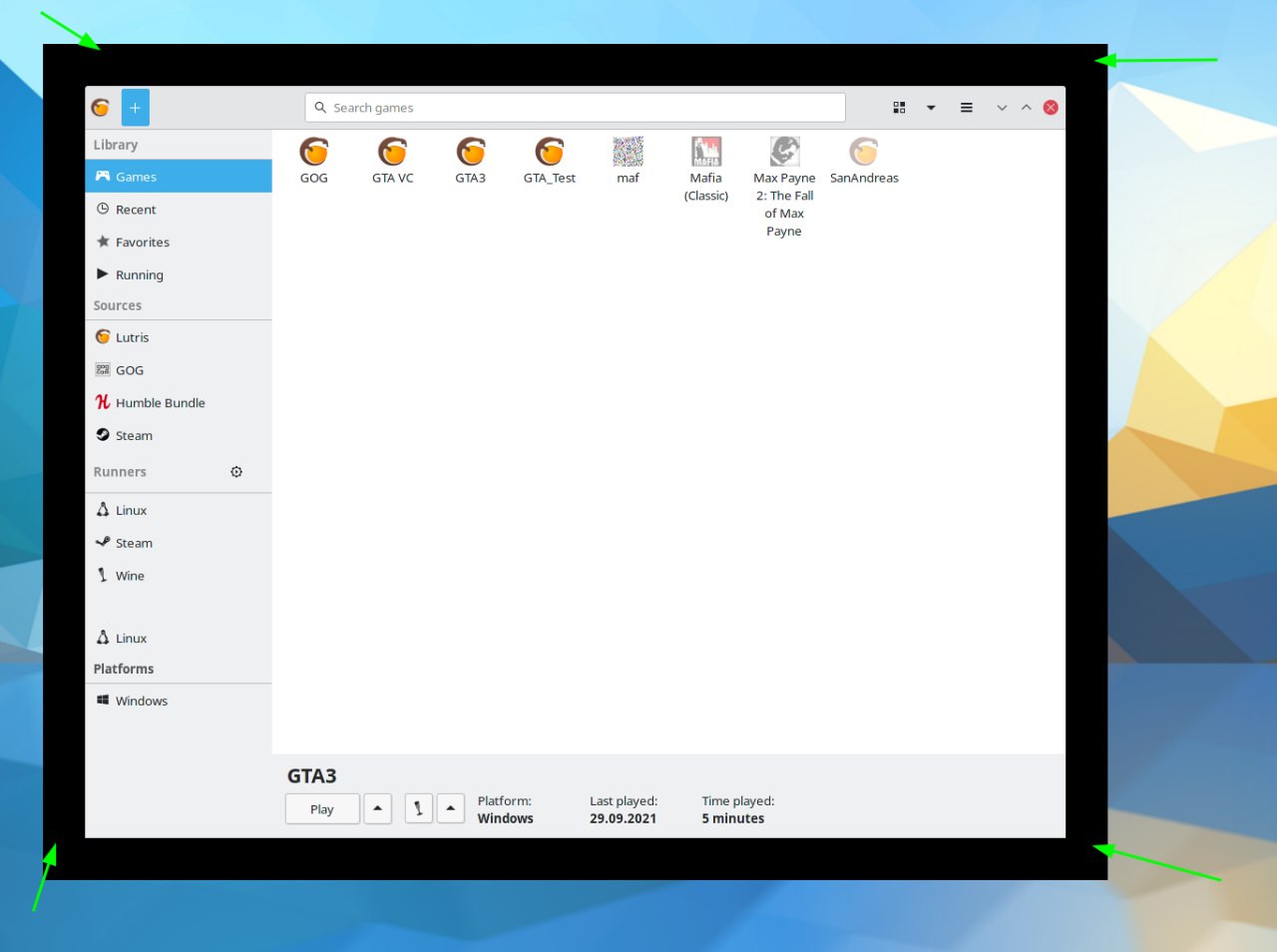Focus the Search games field
The height and width of the screenshot is (952, 1277).
click(x=575, y=108)
